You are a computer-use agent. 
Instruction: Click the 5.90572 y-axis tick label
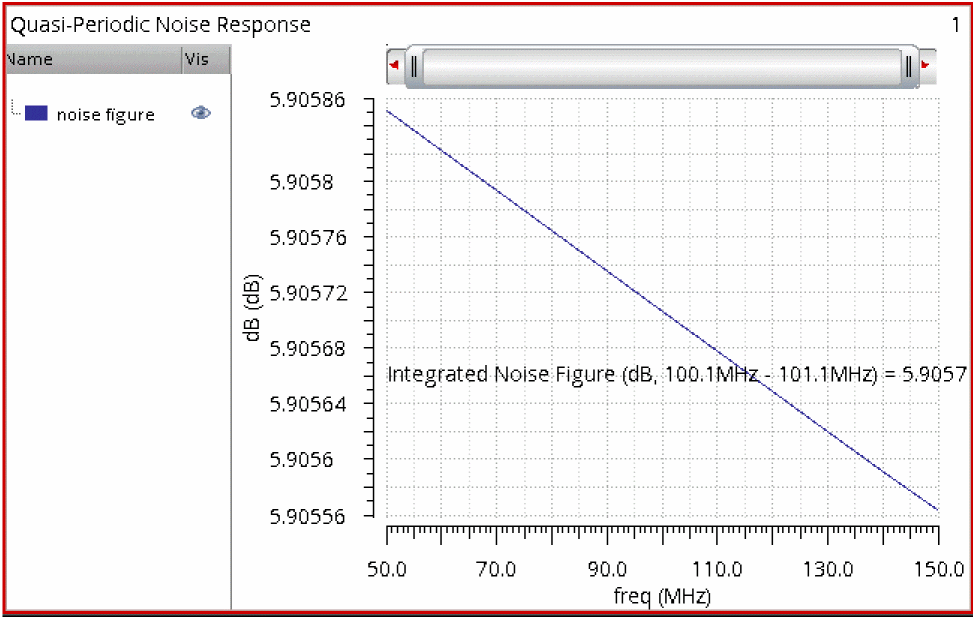pos(308,293)
